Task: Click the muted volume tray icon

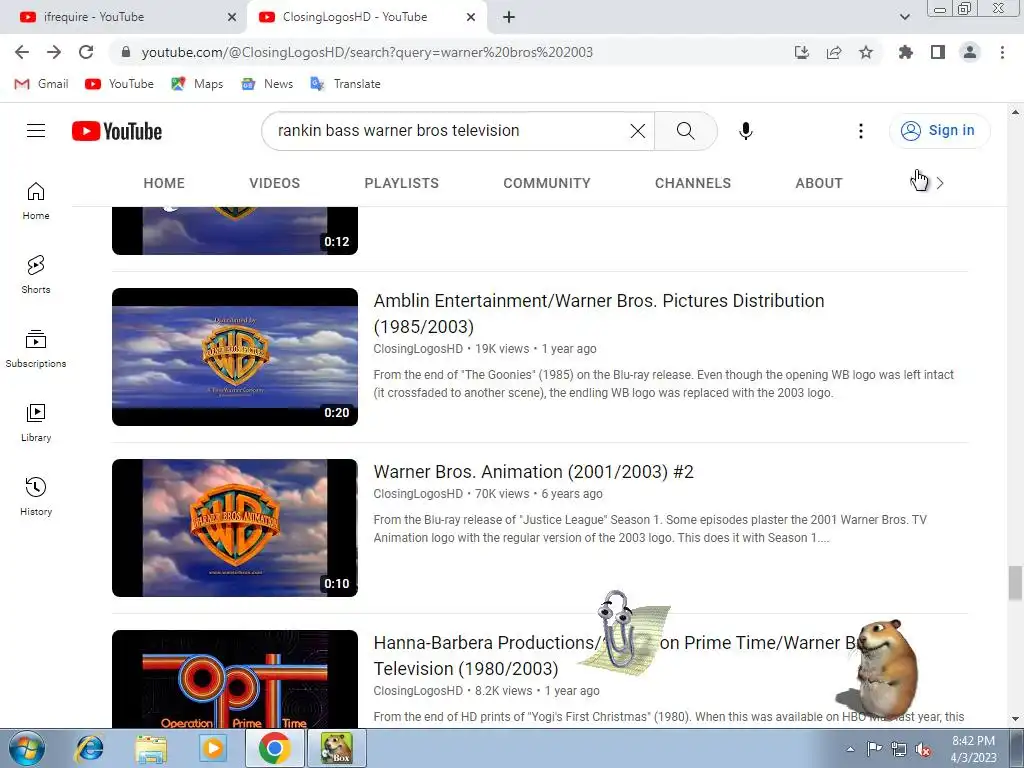Action: (923, 749)
